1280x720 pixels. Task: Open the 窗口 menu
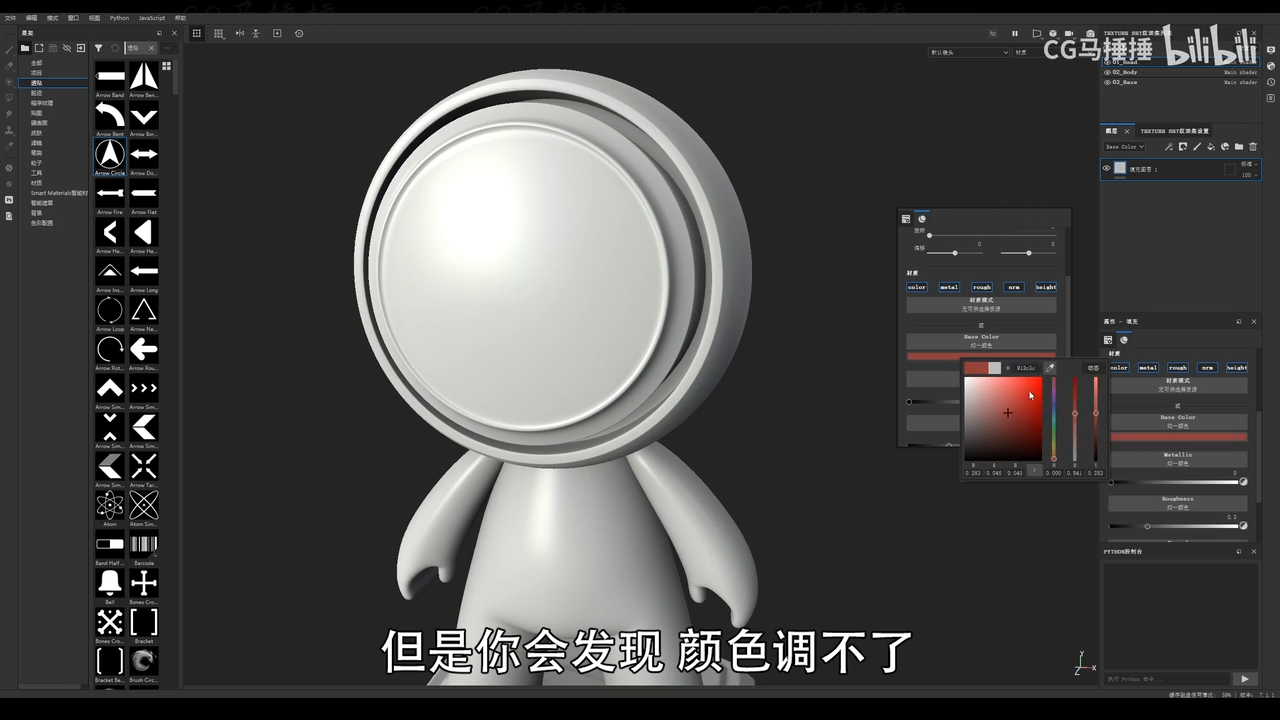(73, 18)
